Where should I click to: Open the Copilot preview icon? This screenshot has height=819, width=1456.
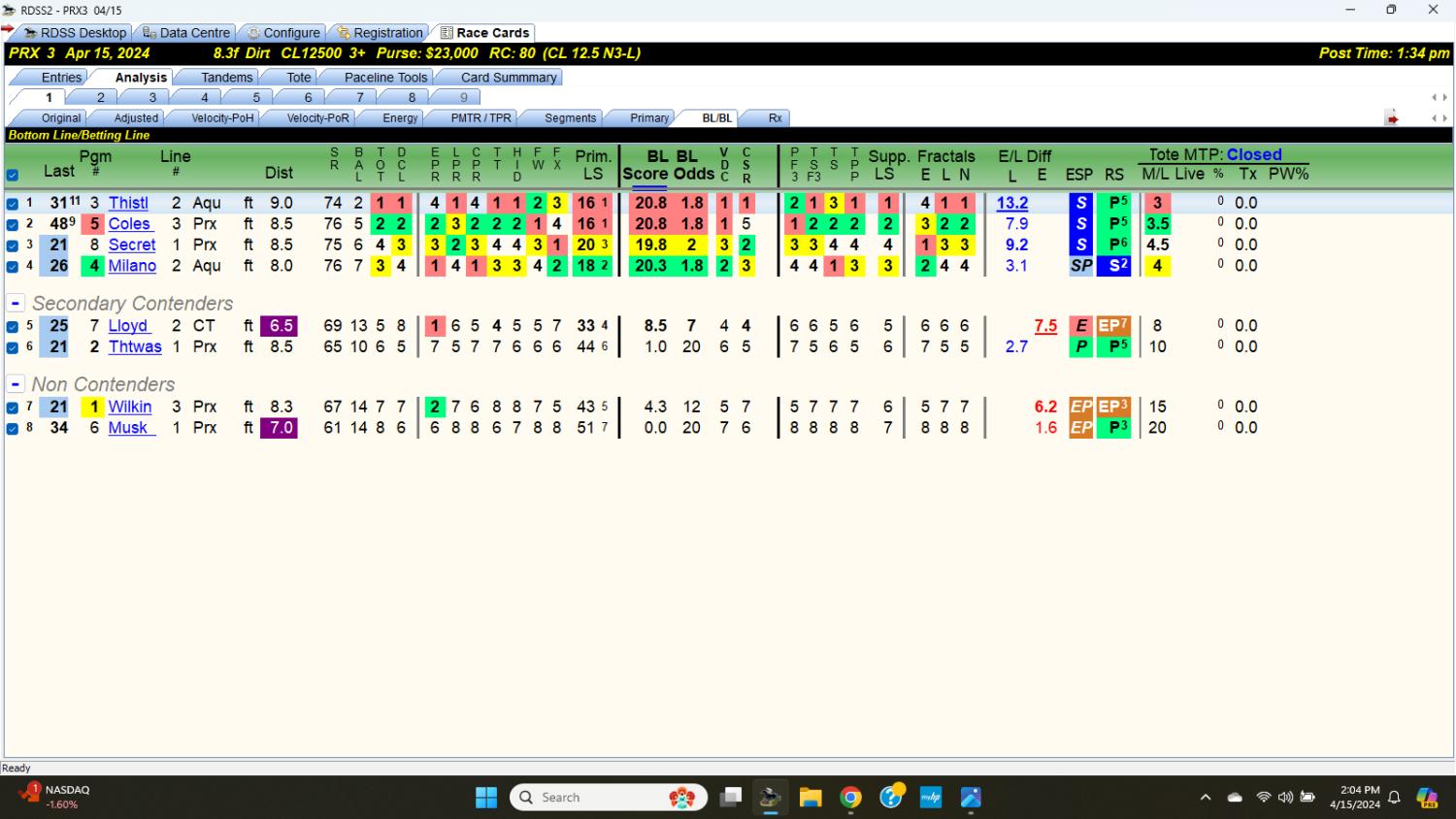(x=1427, y=798)
